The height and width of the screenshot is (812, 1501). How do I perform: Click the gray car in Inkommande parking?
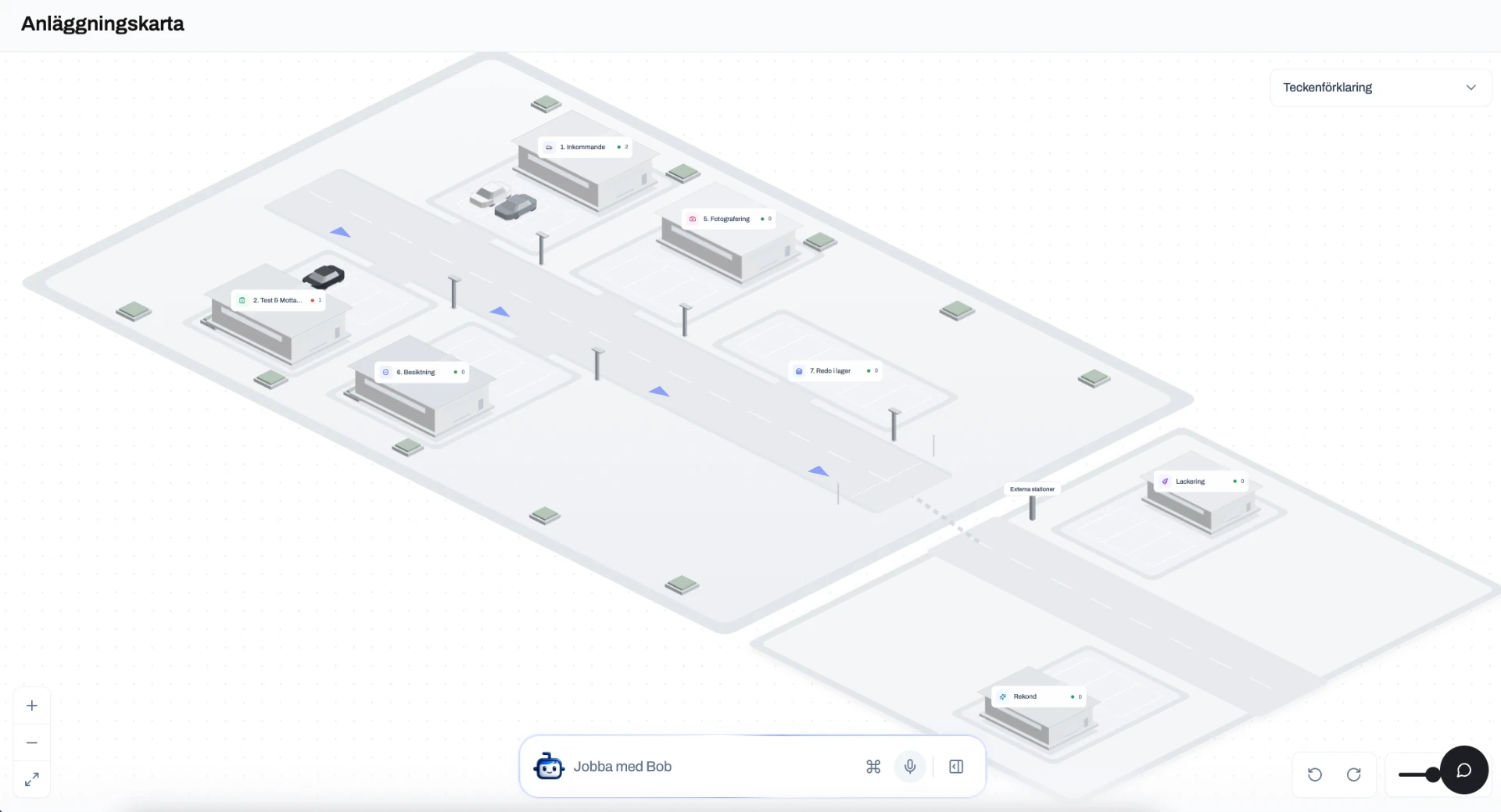tap(516, 206)
